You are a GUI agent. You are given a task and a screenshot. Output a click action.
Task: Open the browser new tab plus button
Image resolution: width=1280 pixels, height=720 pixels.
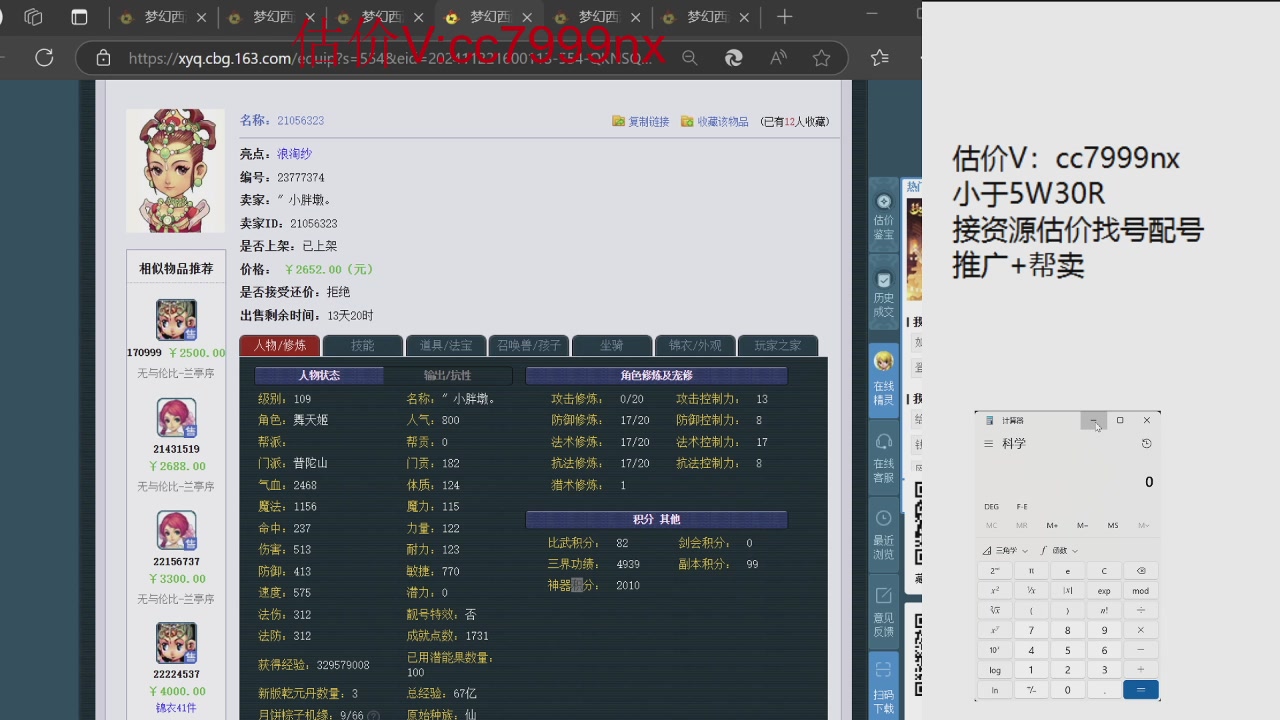784,17
